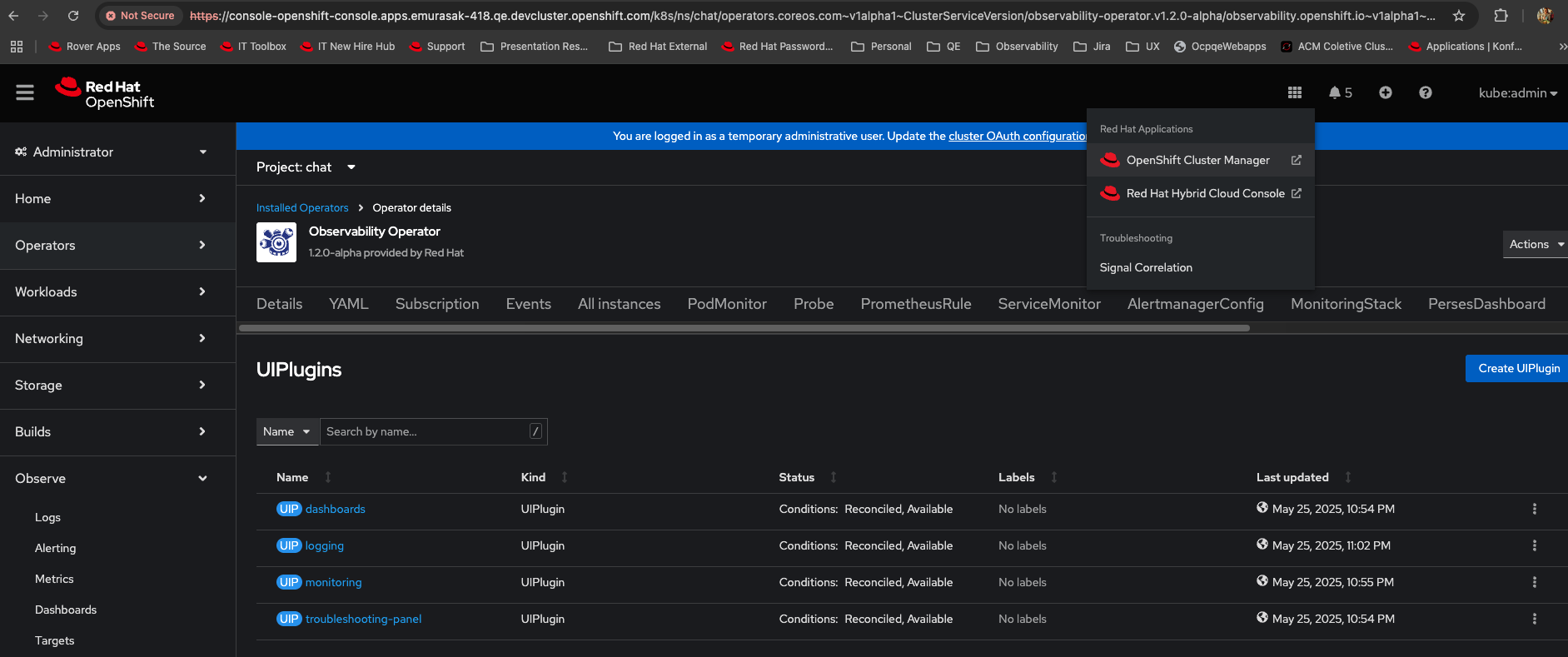1568x657 pixels.
Task: Click the horizontal tab scrollbar
Action: pos(744,328)
